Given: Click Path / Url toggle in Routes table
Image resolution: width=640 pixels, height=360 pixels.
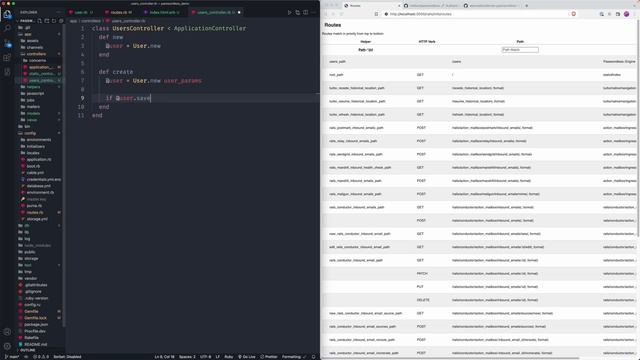Looking at the screenshot, I should [x=366, y=50].
